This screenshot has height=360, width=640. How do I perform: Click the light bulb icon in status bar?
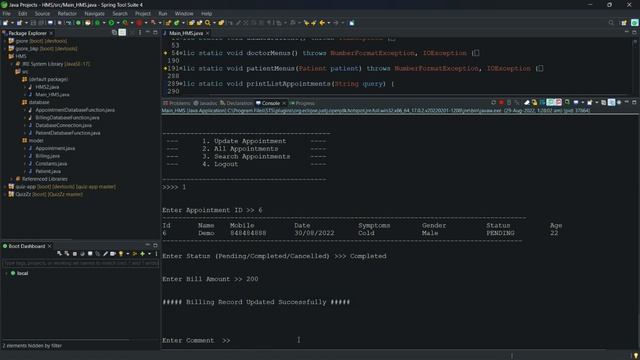click(x=635, y=356)
